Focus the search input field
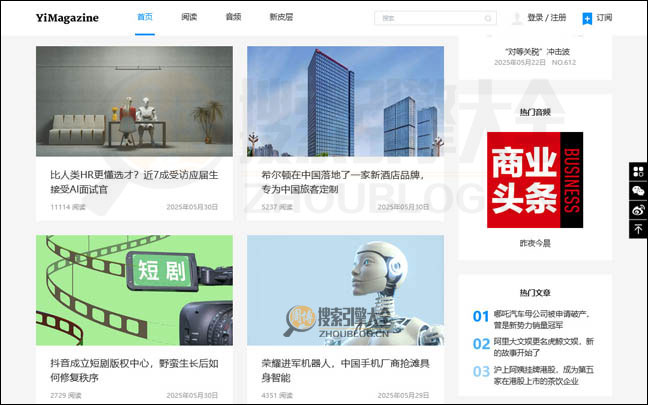Image resolution: width=648 pixels, height=405 pixels. coord(435,18)
